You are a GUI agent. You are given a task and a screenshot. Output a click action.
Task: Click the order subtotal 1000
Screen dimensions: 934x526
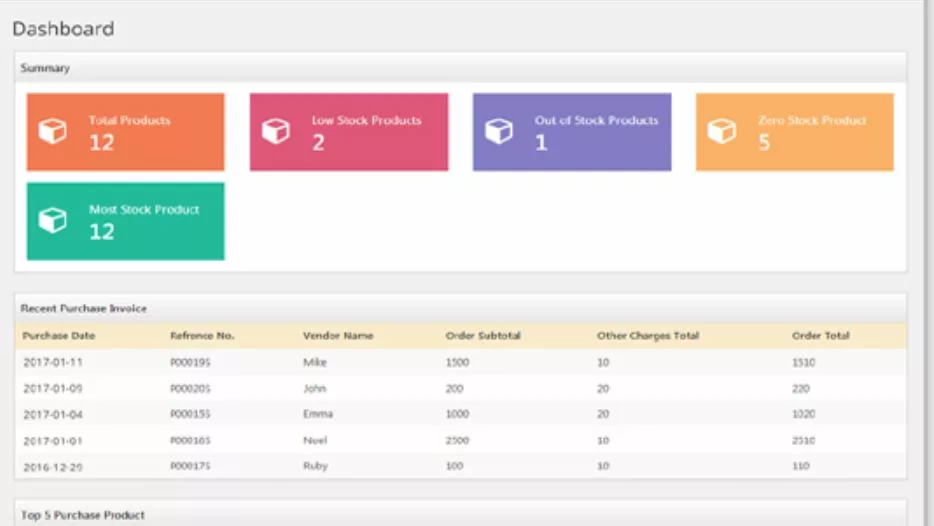457,414
